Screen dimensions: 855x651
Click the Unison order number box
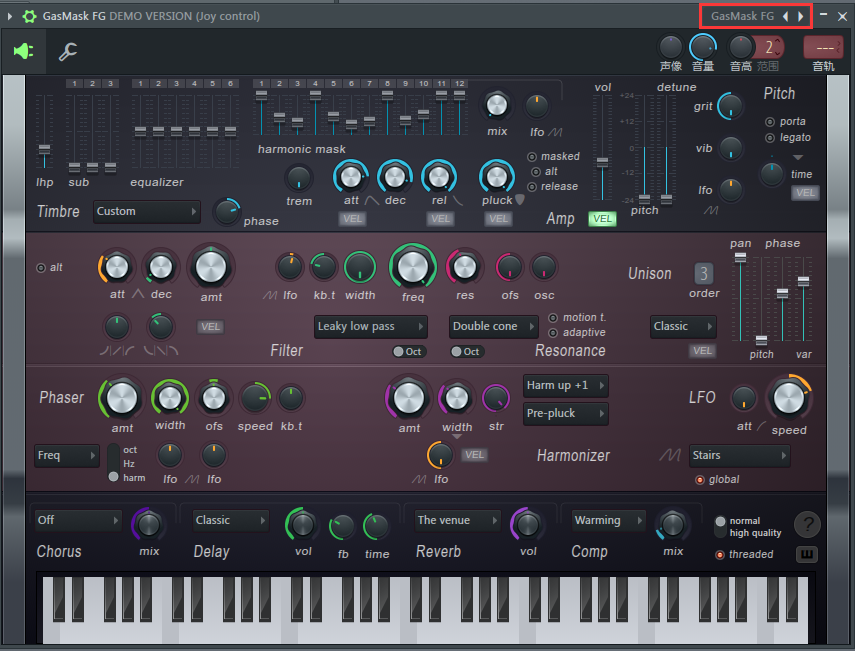703,274
